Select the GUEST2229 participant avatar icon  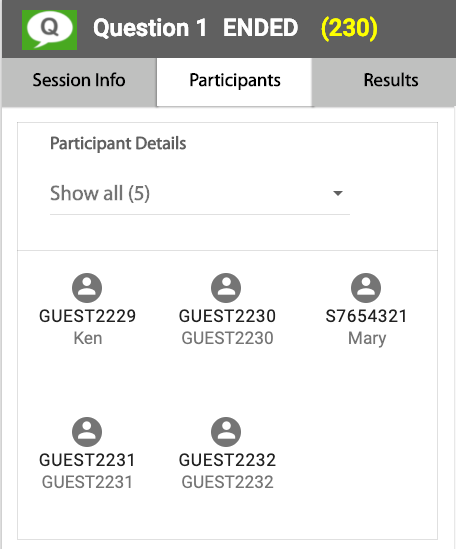coord(87,288)
